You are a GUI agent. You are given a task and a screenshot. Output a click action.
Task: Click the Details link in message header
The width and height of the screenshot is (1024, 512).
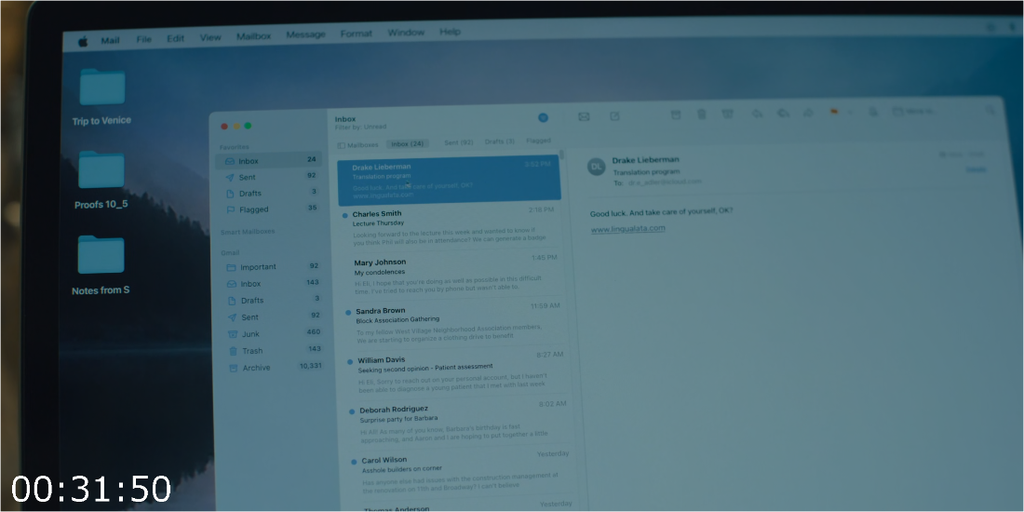tap(976, 170)
